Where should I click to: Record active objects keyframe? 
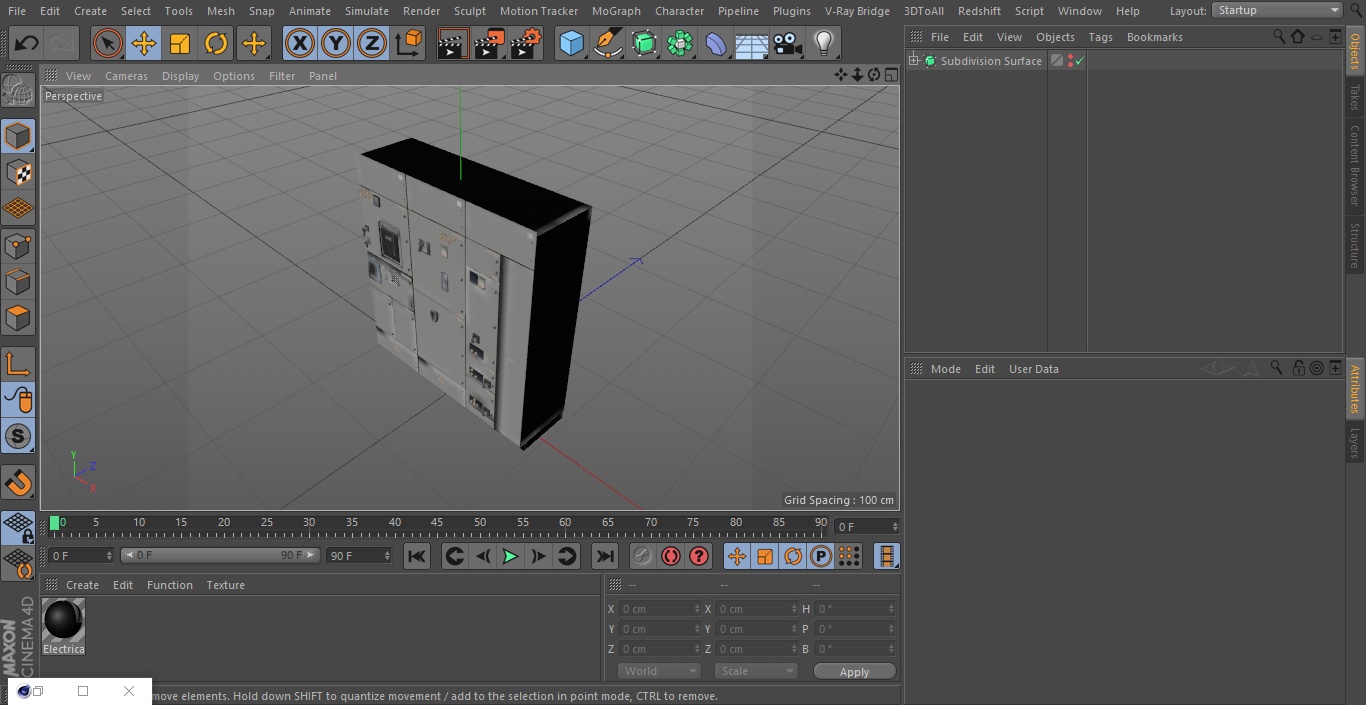(x=643, y=556)
